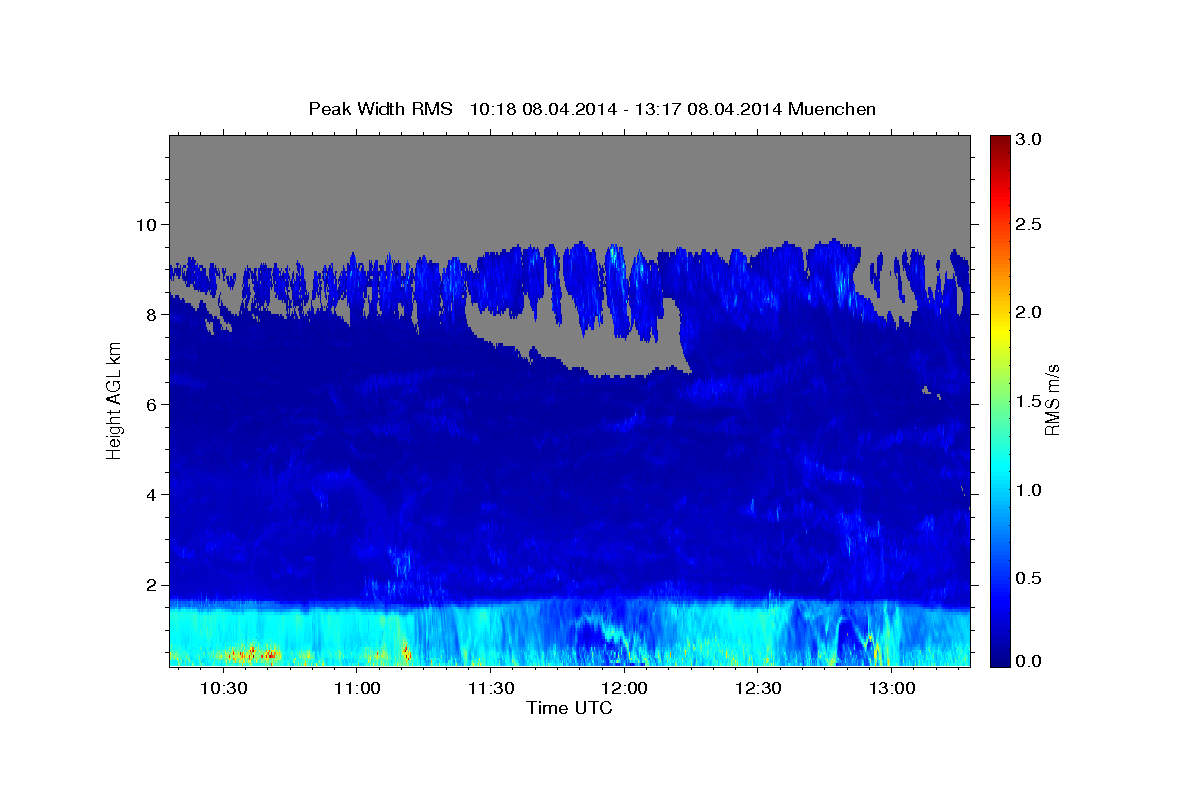Click the 'Height AGL km' axis label
Screen dimensions: 1200x800
[x=114, y=400]
